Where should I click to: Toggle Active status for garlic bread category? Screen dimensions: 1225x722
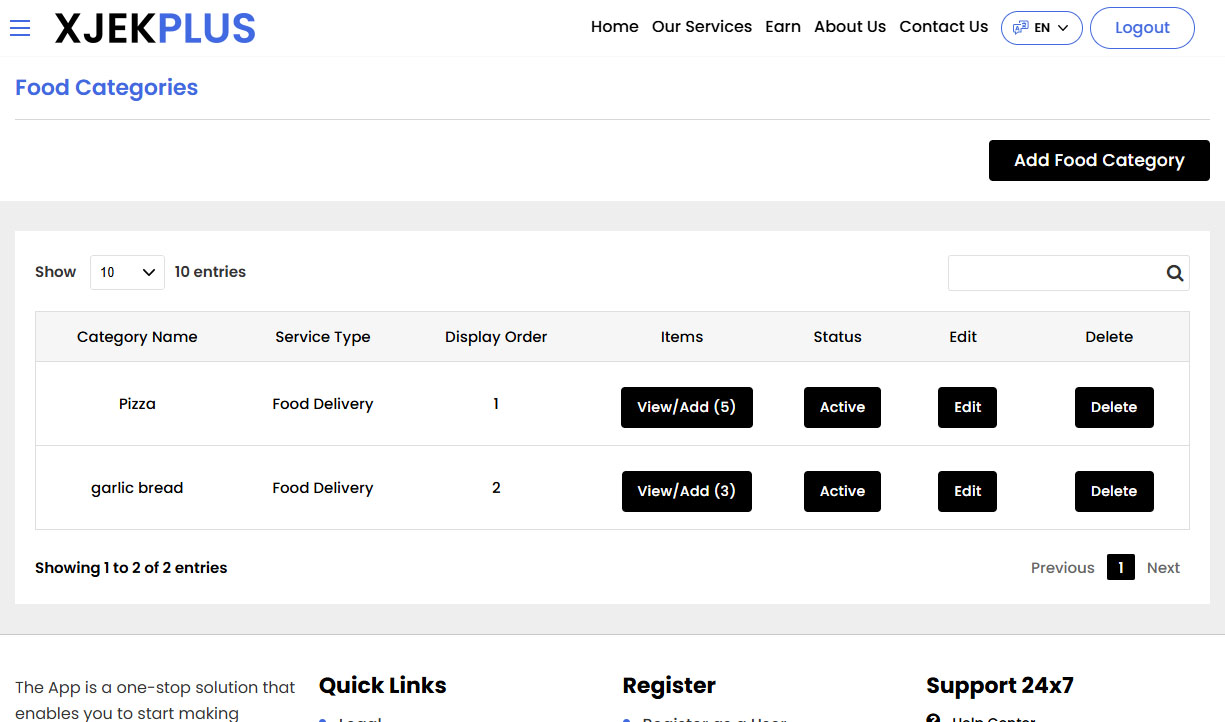[842, 491]
